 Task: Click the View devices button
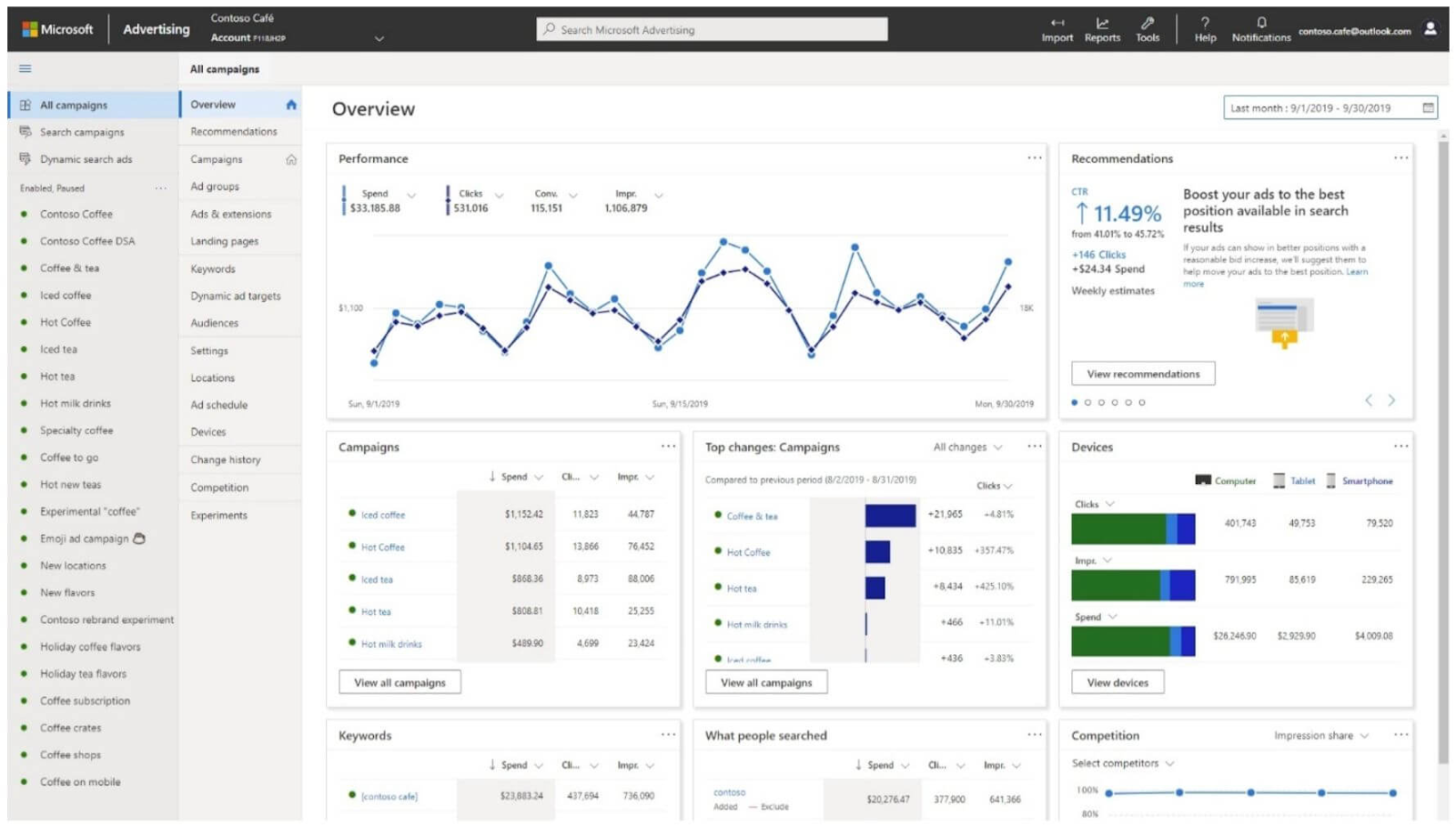click(1117, 682)
